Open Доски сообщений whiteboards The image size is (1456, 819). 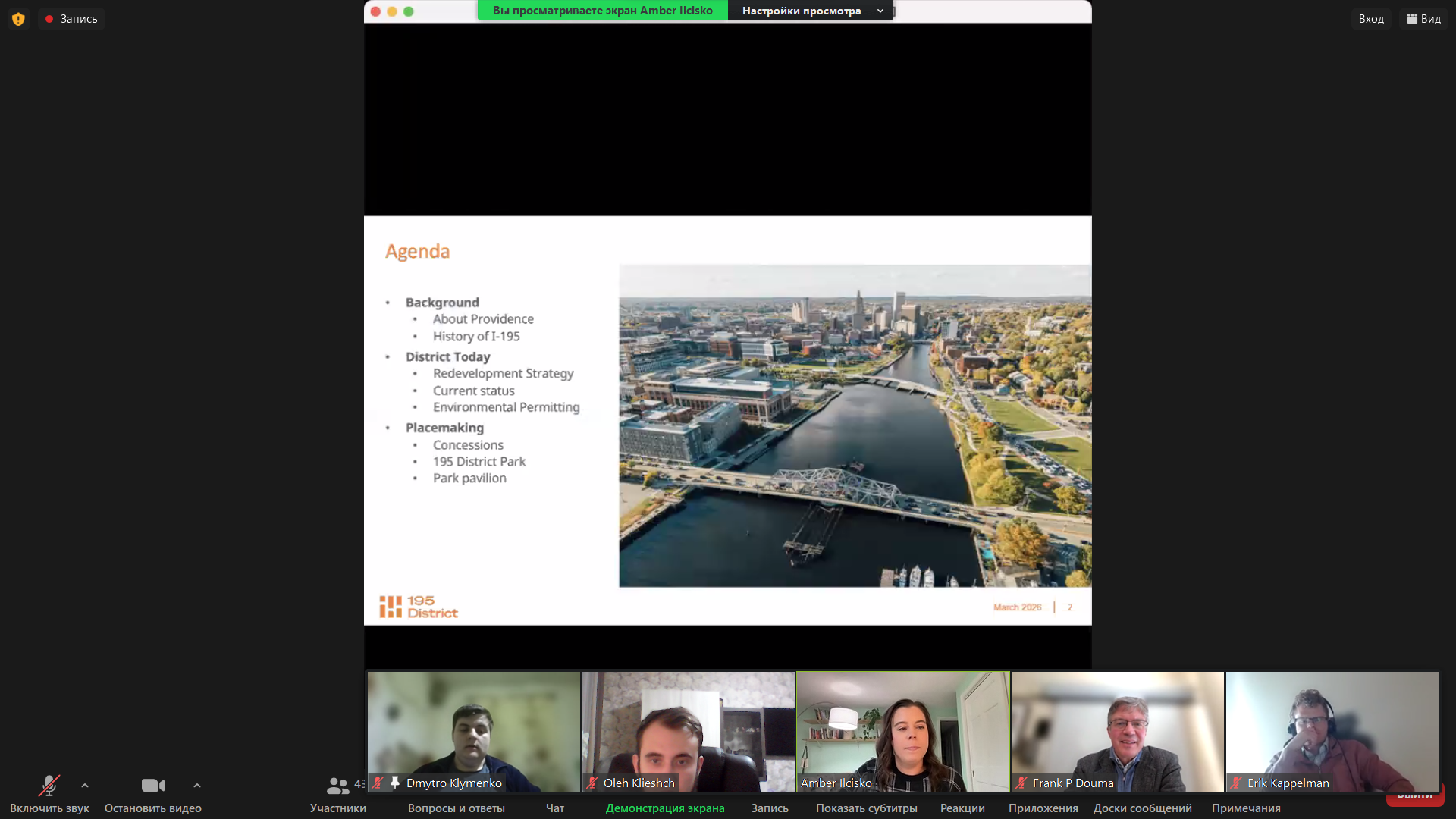[1142, 808]
